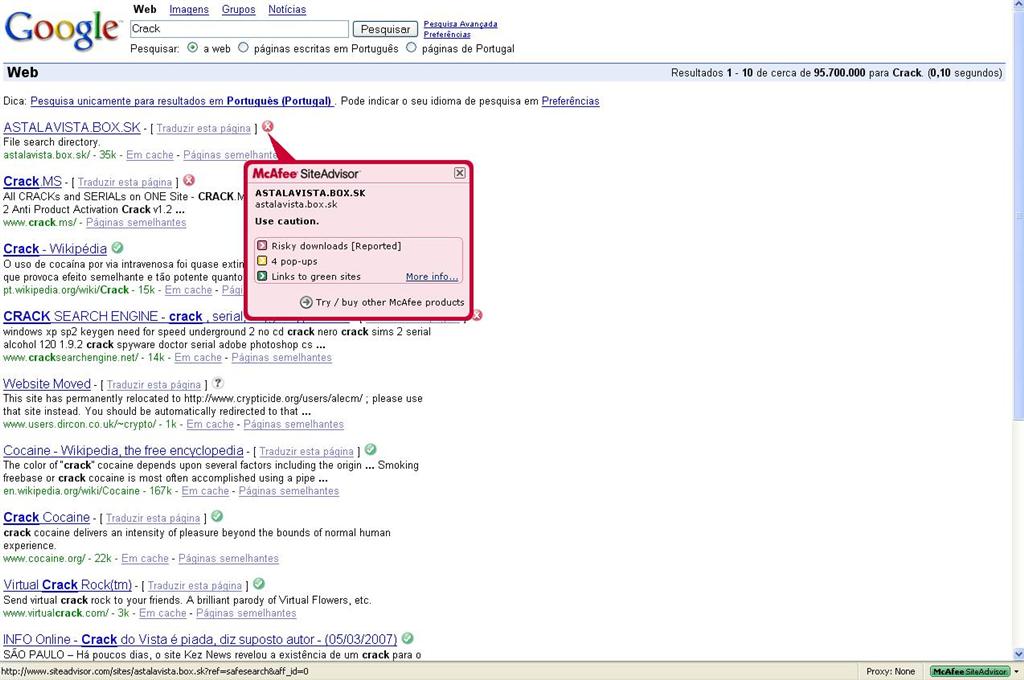Open Cocaine - Wikipedia, the free encyclopedia result
The width and height of the screenshot is (1024, 680).
point(123,451)
